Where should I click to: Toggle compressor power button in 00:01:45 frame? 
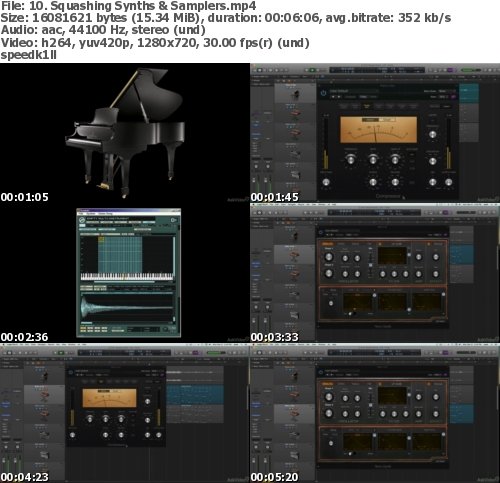click(x=323, y=93)
